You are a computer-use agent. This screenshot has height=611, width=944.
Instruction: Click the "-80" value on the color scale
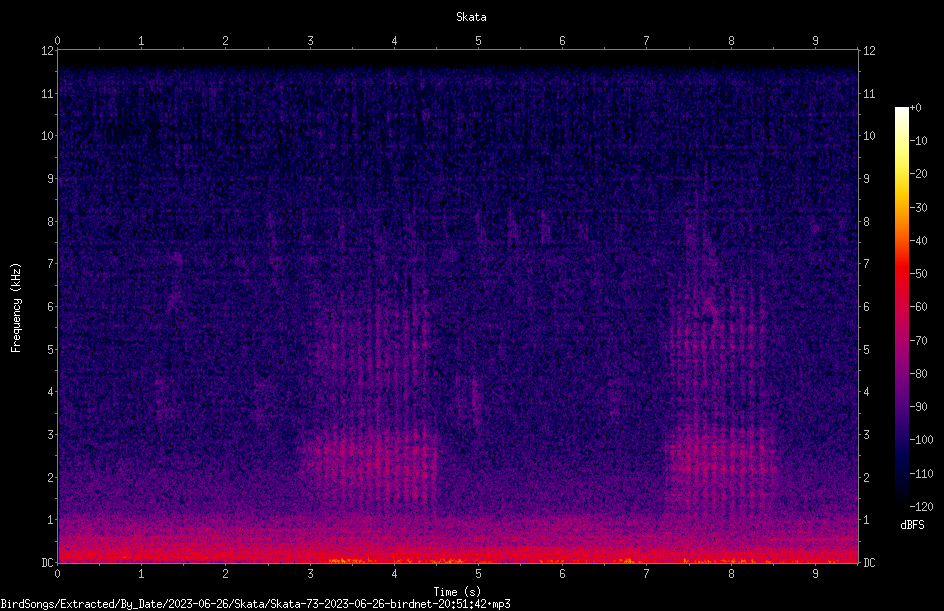918,373
